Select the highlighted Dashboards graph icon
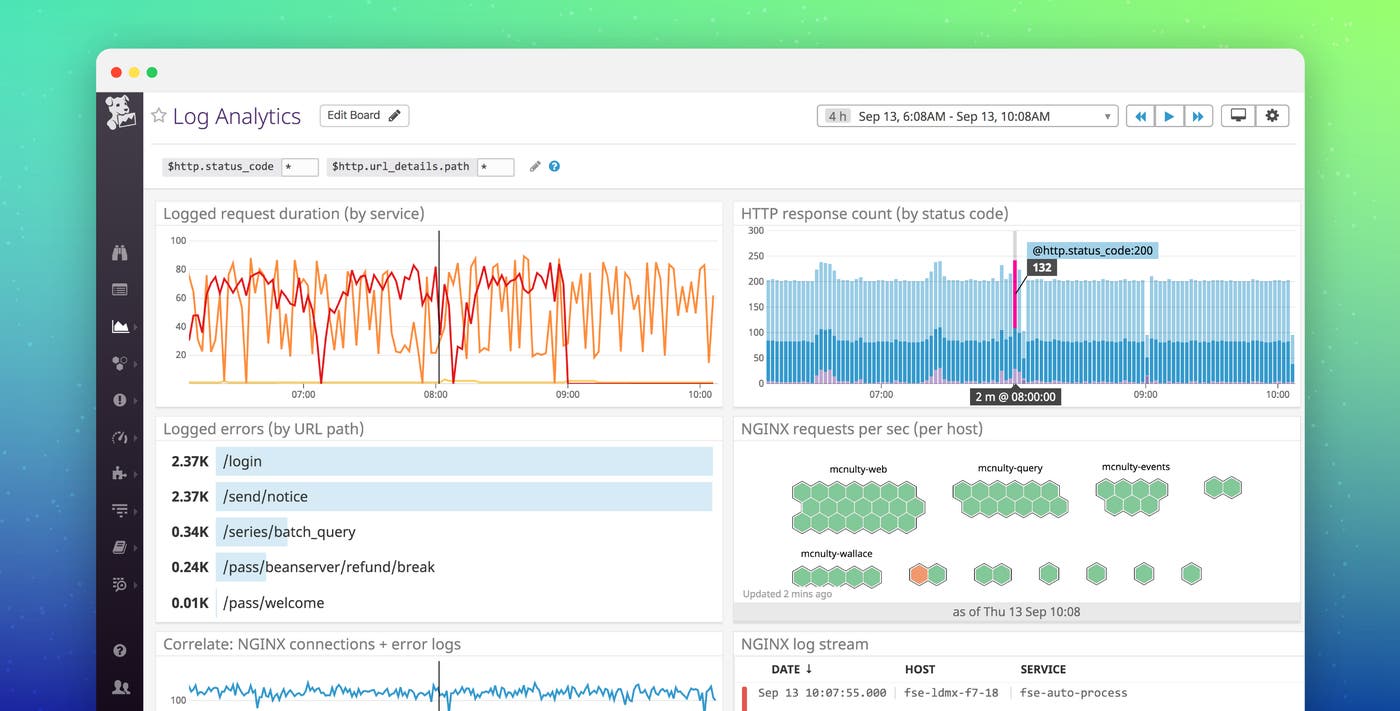1400x711 pixels. tap(120, 326)
